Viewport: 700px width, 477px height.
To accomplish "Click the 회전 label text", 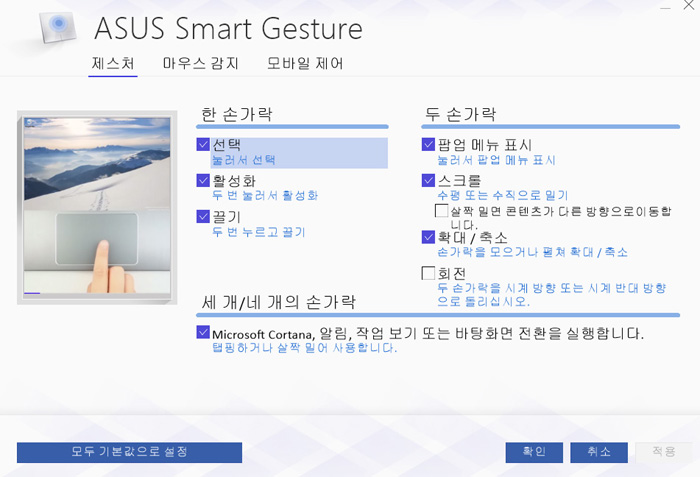I will (x=452, y=273).
